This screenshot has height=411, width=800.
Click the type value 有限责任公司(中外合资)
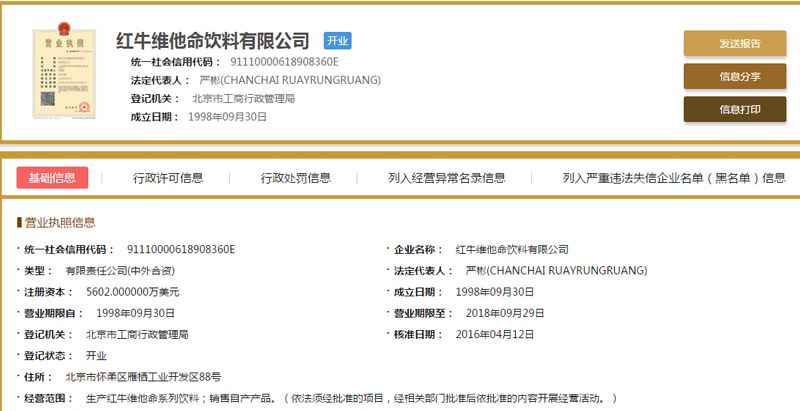point(120,271)
